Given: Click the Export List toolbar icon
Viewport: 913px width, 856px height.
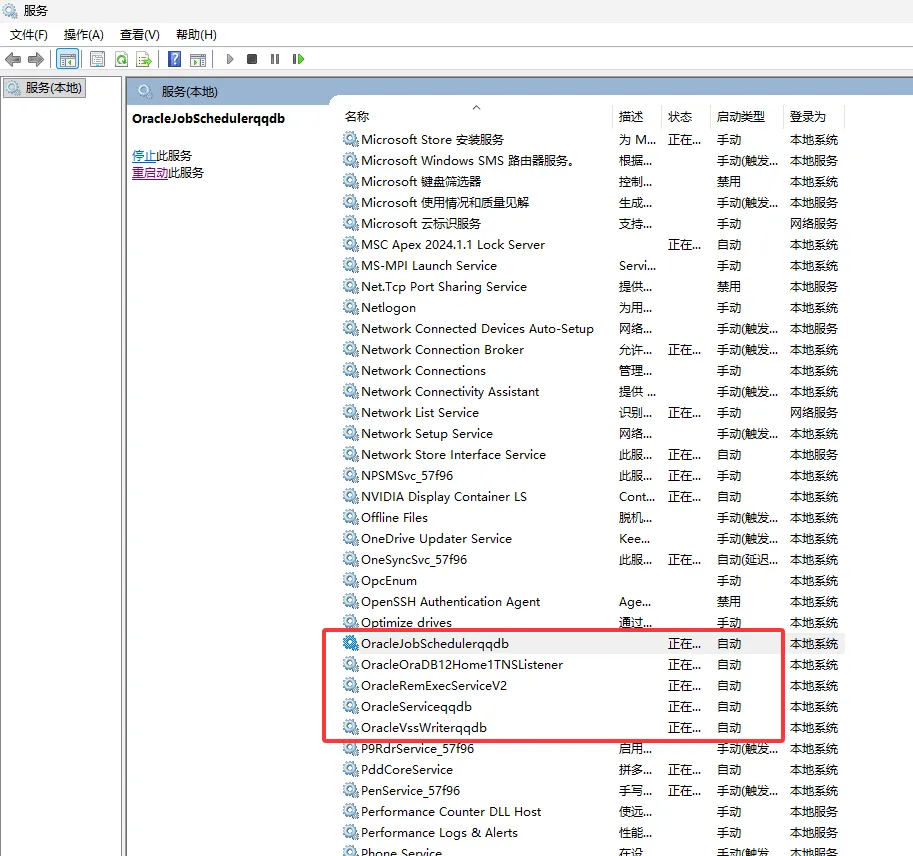Looking at the screenshot, I should (144, 59).
